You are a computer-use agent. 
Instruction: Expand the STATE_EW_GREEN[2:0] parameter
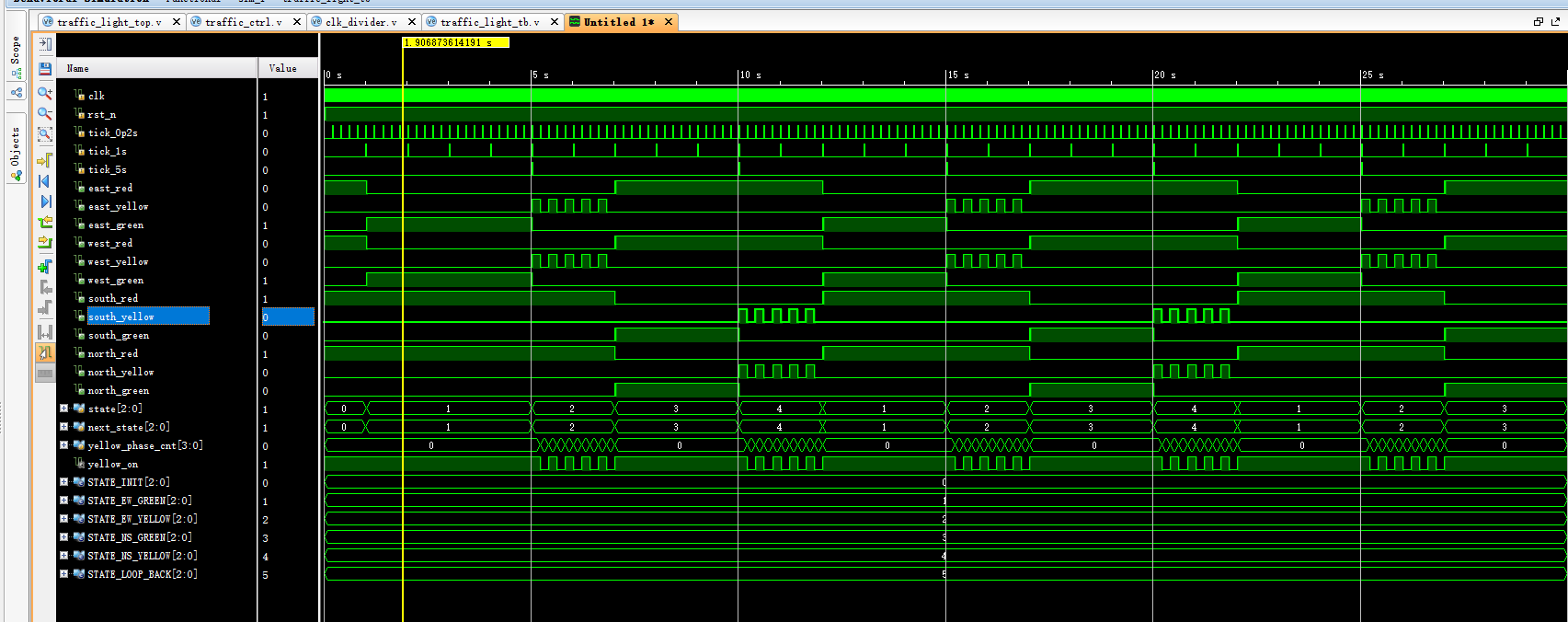click(x=63, y=500)
